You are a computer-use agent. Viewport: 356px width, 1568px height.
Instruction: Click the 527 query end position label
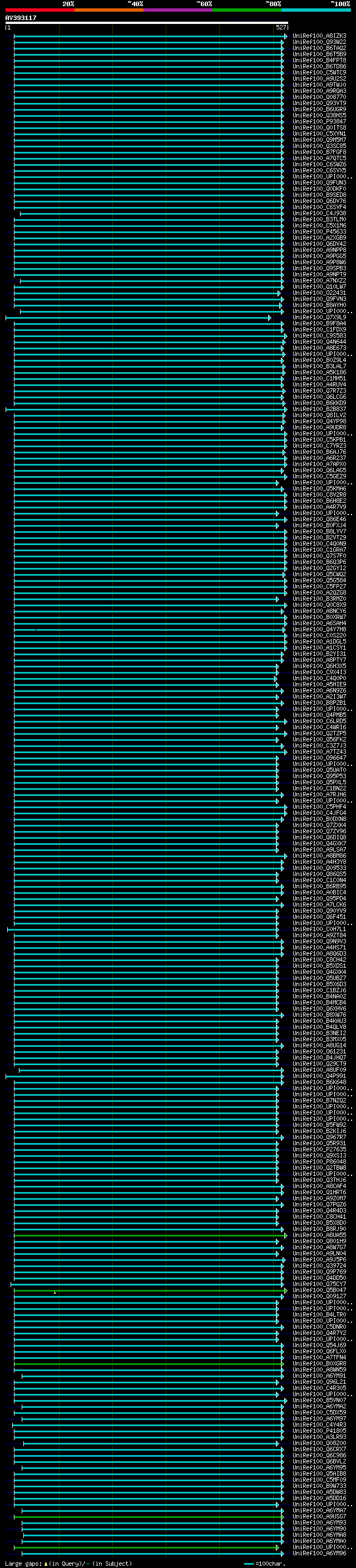pos(280,27)
